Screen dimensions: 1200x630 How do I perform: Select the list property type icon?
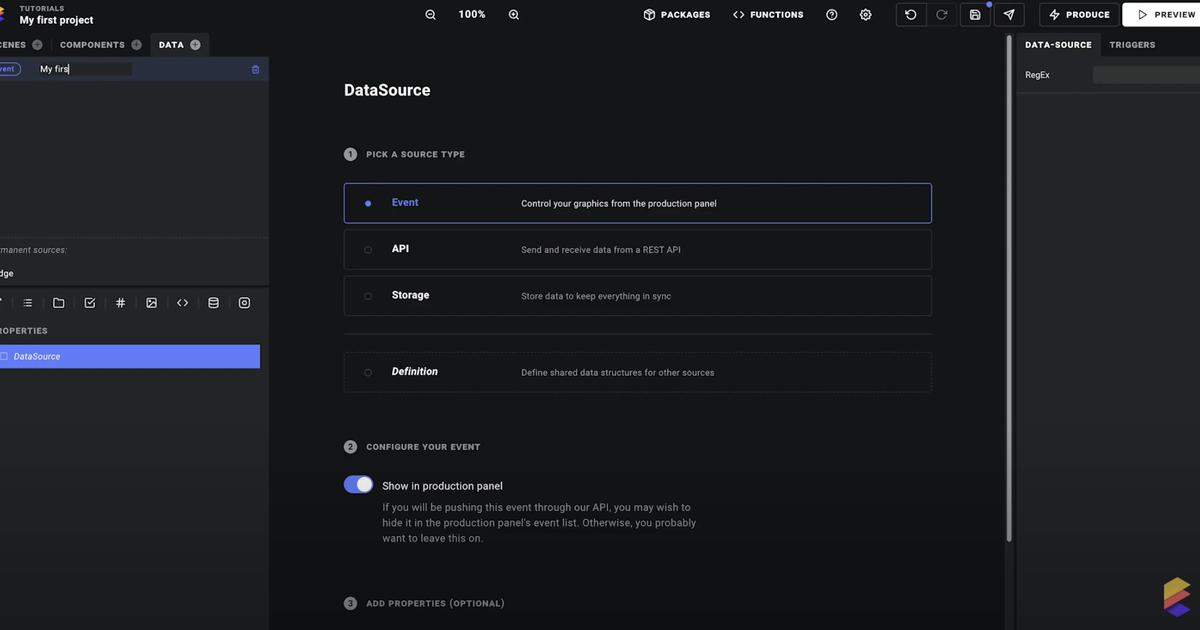point(26,302)
